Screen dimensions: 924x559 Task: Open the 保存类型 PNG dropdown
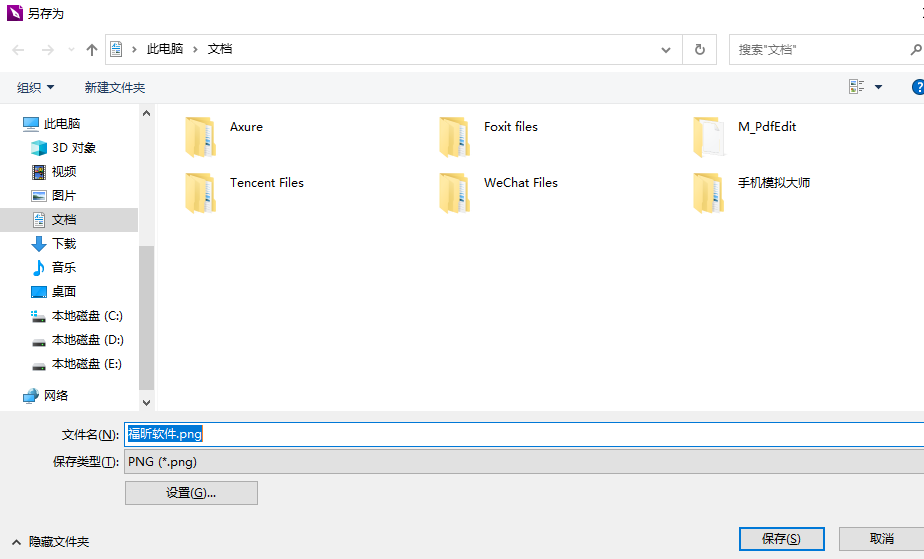[520, 462]
